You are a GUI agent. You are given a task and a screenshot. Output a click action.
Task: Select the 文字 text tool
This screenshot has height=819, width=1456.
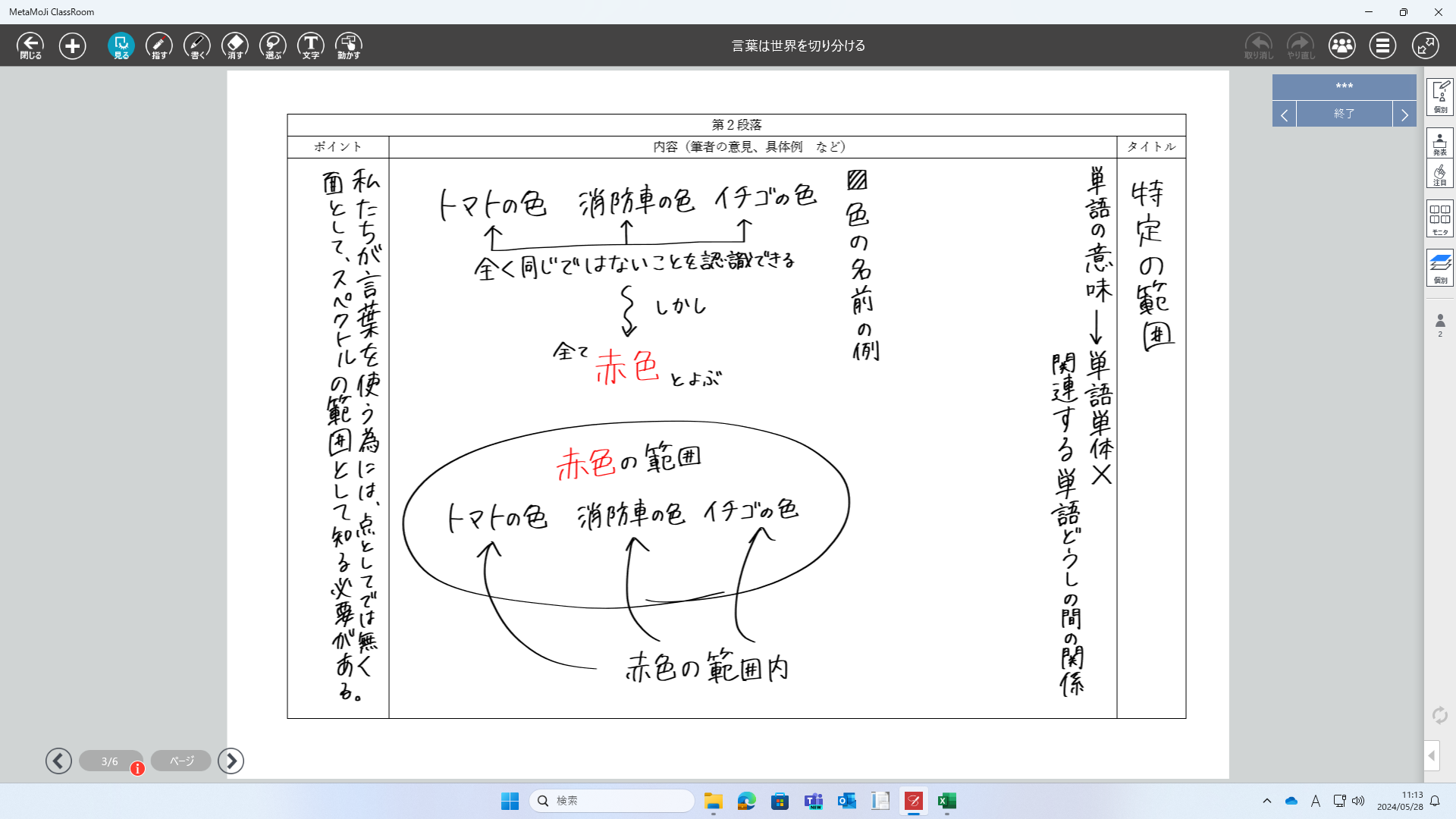coord(311,45)
